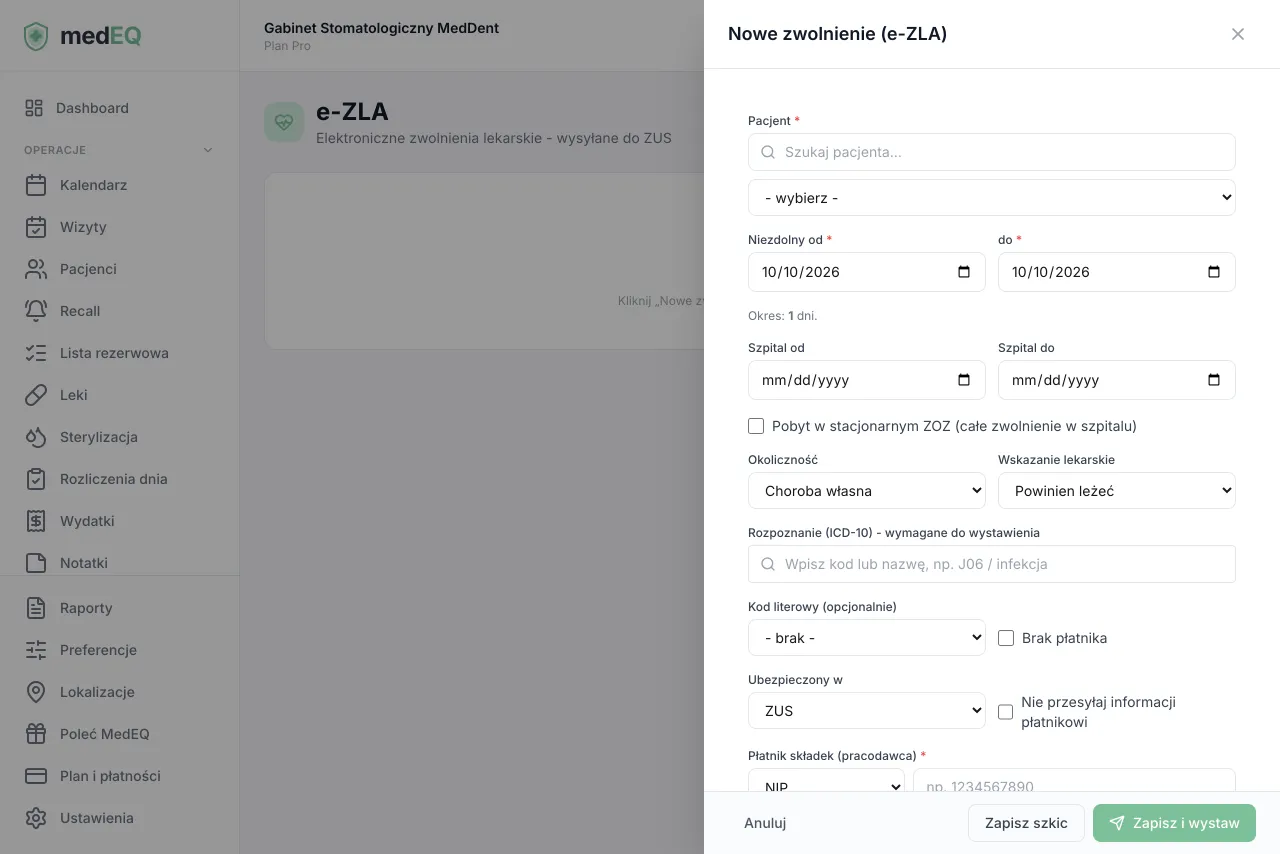Screen dimensions: 1280x854
Task: Click the Ustawienia gear icon
Action: pos(36,818)
